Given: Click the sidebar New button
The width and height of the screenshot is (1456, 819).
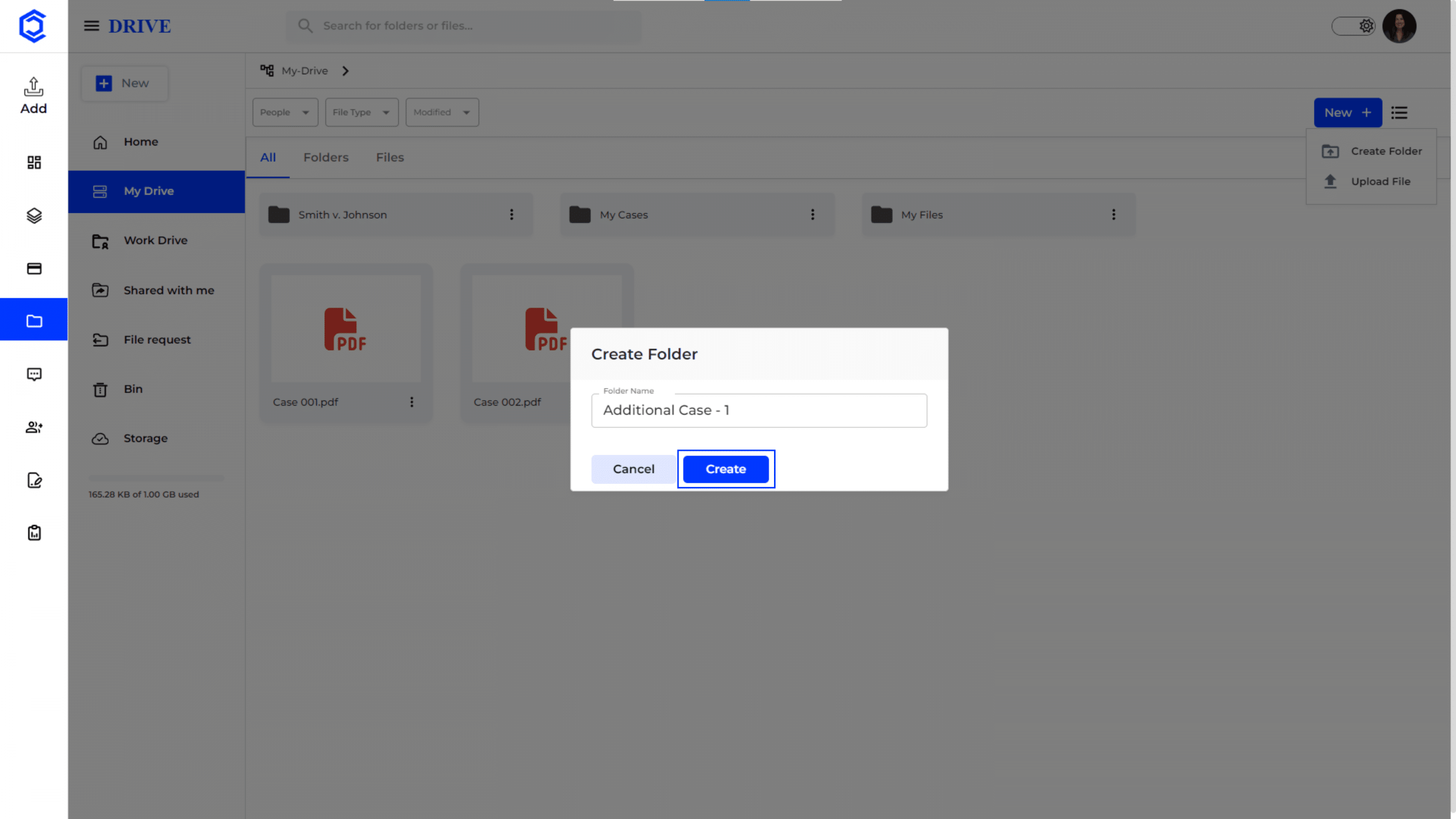Looking at the screenshot, I should (x=124, y=83).
